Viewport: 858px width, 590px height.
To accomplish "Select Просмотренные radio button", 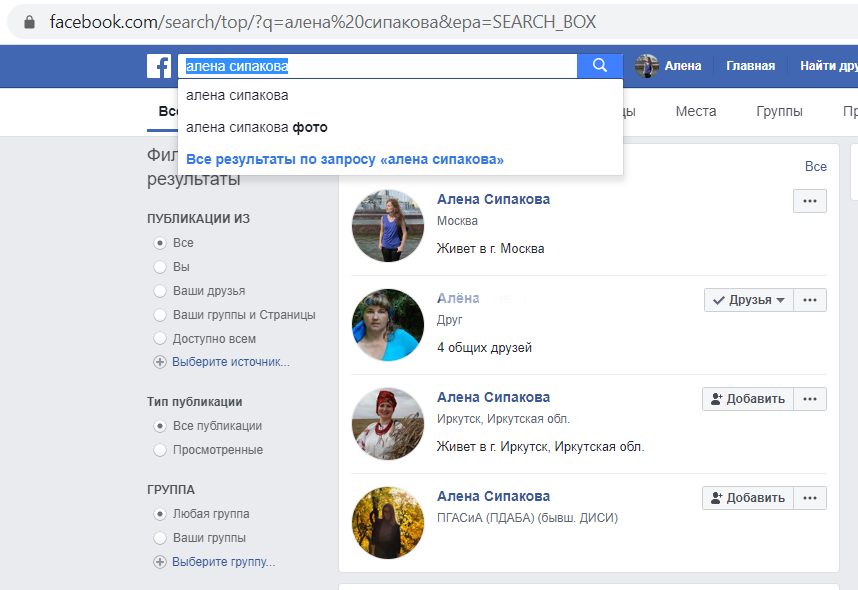I will [x=160, y=450].
